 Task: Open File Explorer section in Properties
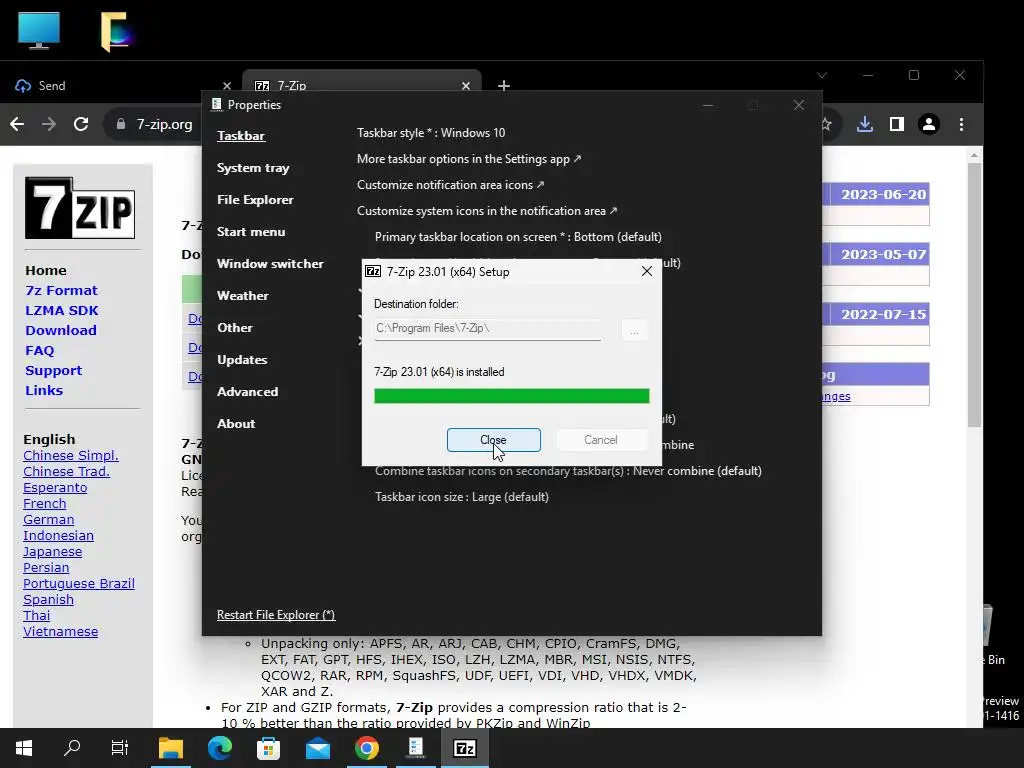pyautogui.click(x=255, y=200)
